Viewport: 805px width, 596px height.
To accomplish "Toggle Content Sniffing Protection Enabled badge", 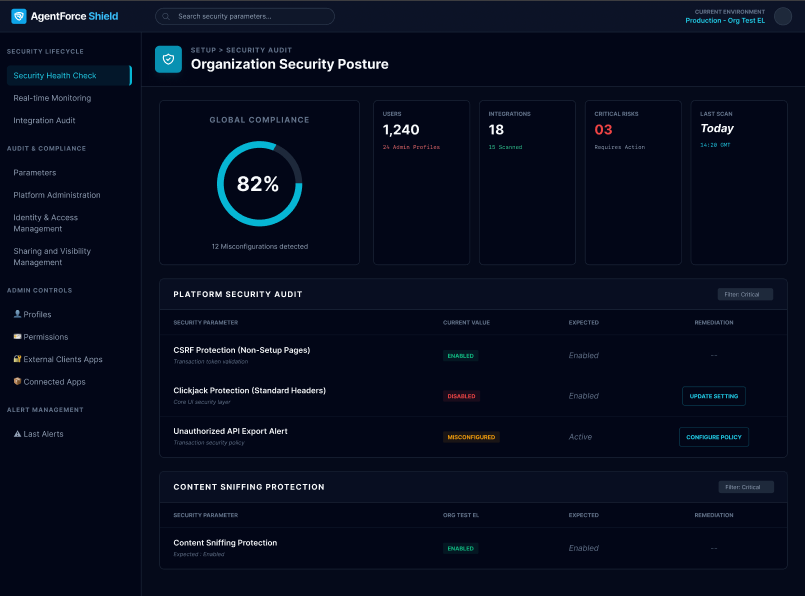I will point(460,548).
